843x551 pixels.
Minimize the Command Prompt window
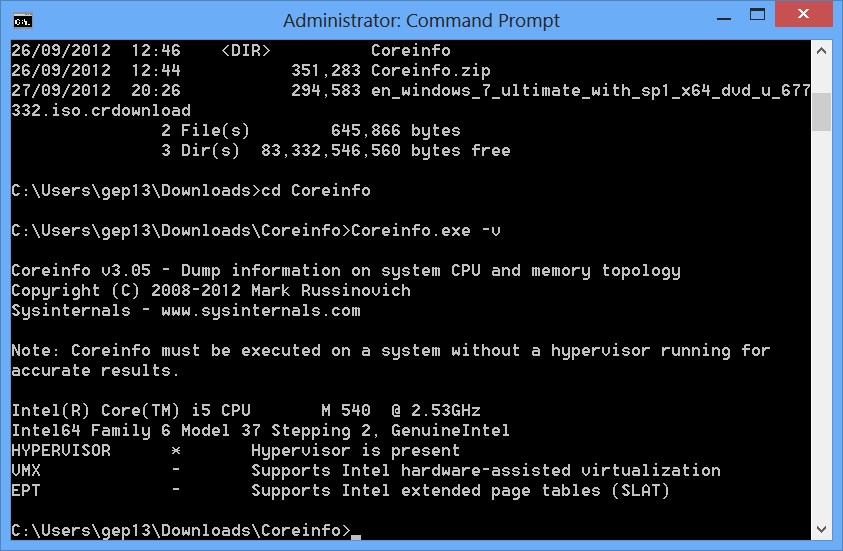[724, 18]
